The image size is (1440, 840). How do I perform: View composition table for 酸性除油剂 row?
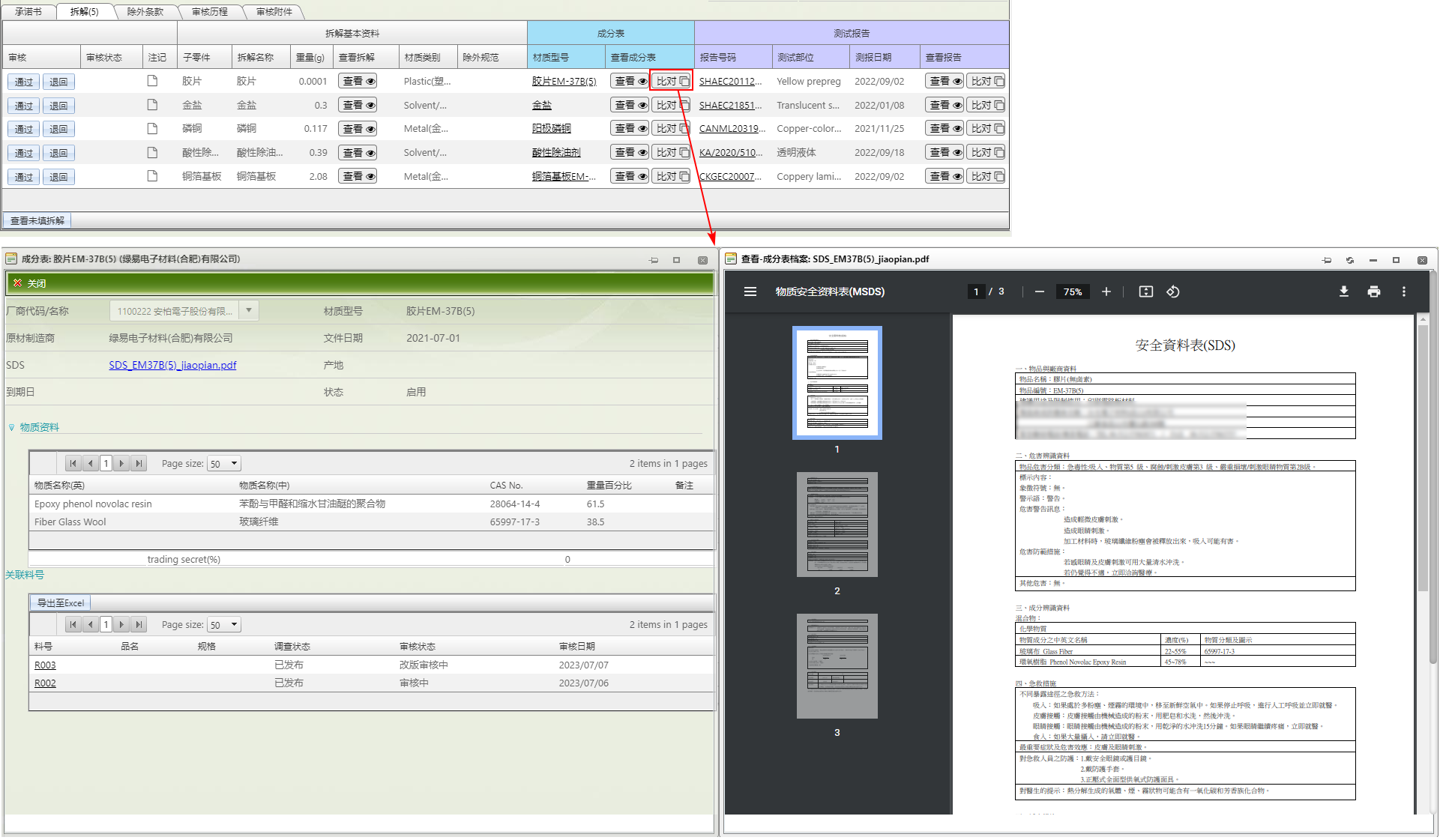(x=630, y=152)
